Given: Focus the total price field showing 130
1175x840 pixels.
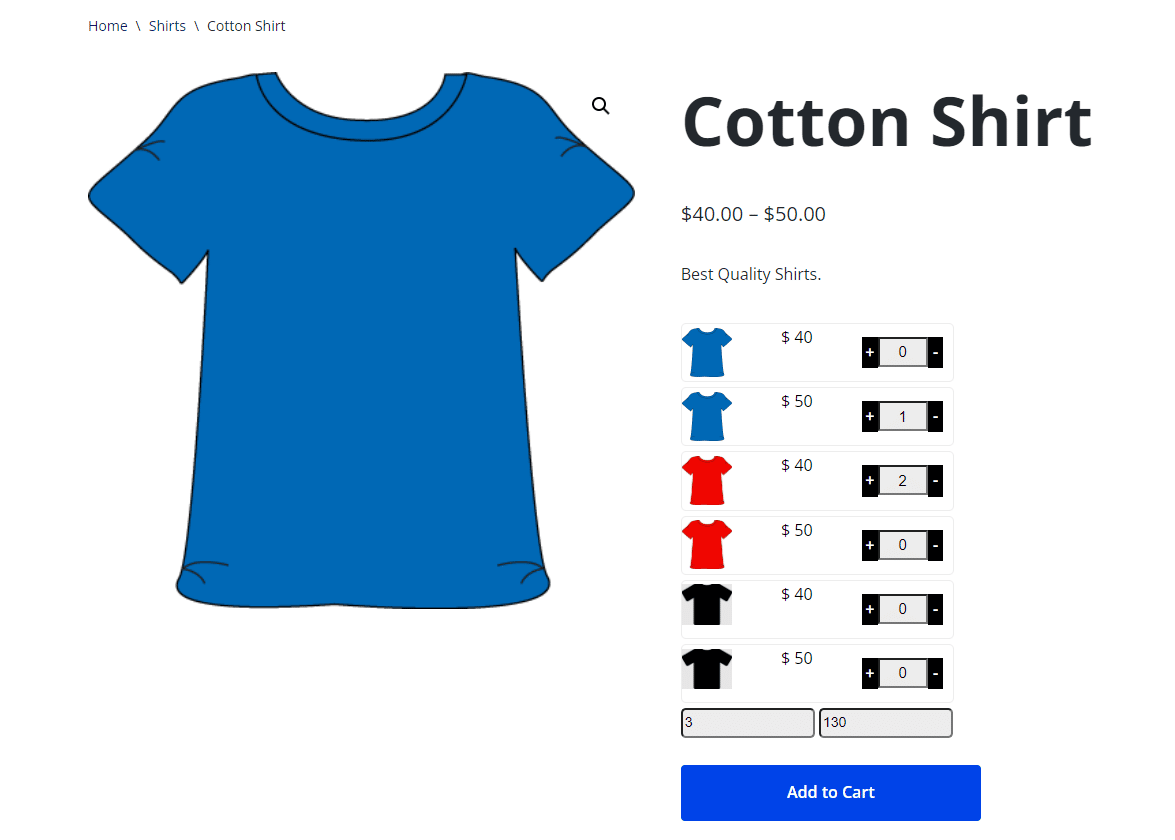Looking at the screenshot, I should [x=886, y=723].
